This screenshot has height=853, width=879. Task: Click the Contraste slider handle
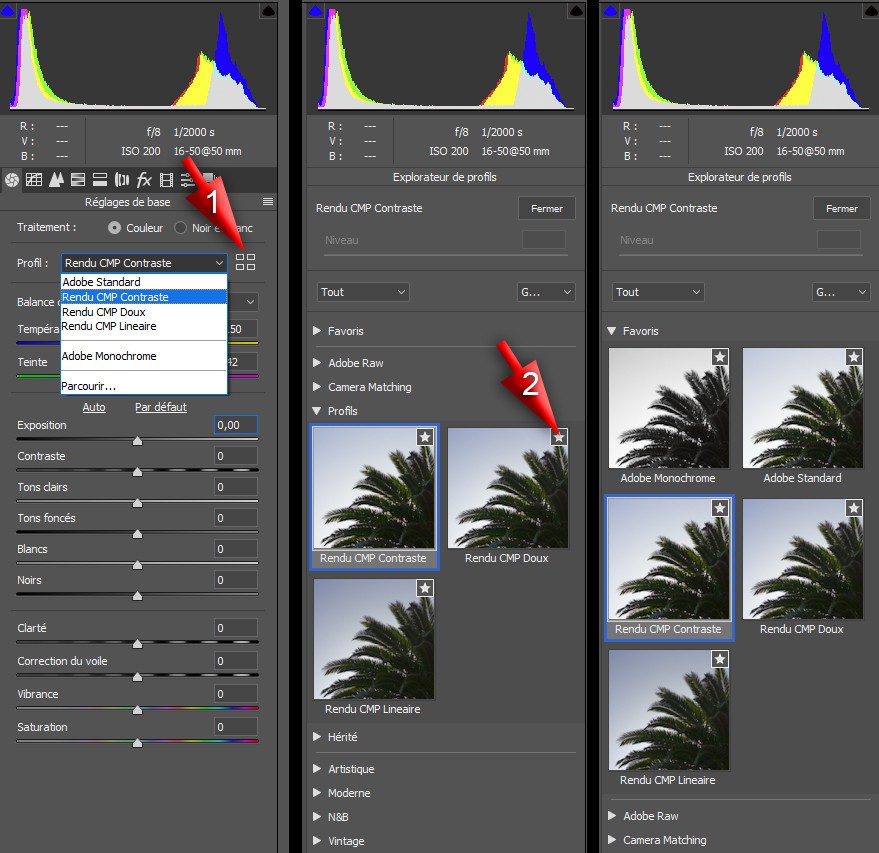(137, 472)
